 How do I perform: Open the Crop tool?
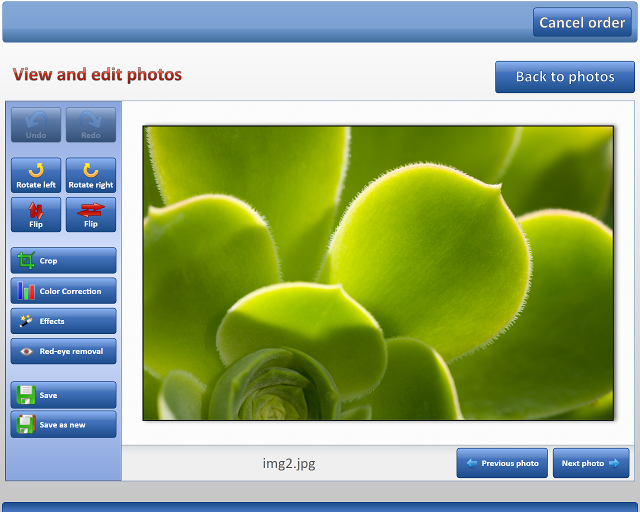(64, 260)
